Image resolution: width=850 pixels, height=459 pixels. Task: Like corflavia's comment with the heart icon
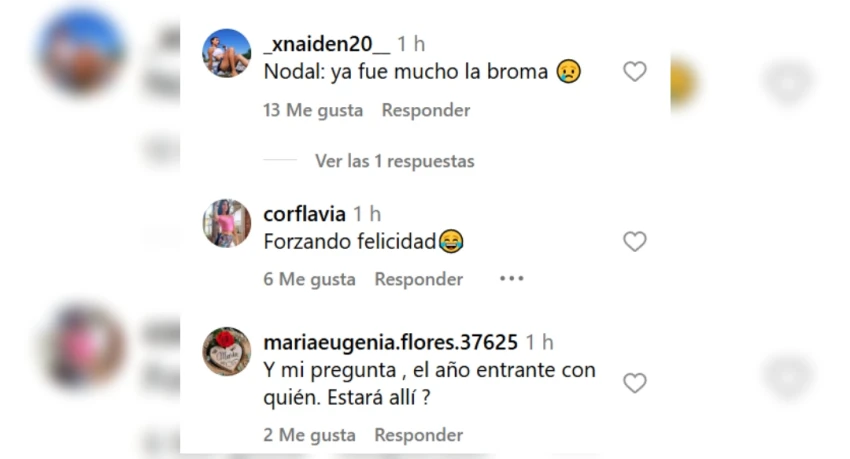tap(634, 241)
